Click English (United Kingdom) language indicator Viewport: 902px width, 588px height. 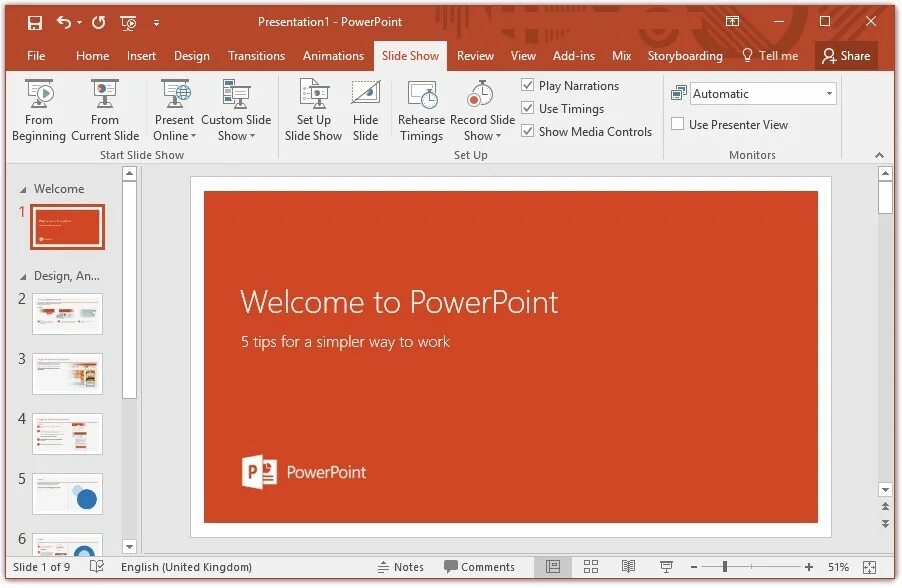pyautogui.click(x=186, y=567)
